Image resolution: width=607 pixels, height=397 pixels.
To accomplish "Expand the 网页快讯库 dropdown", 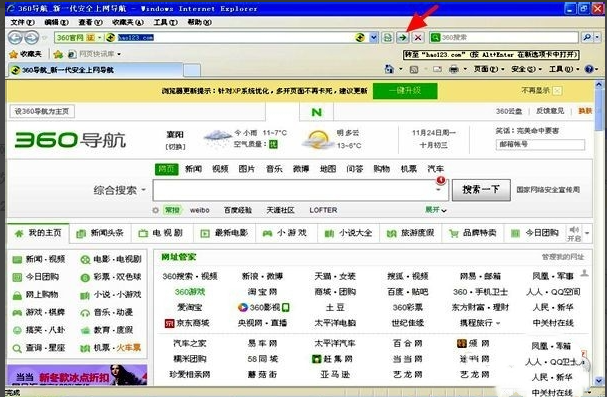I will click(119, 54).
